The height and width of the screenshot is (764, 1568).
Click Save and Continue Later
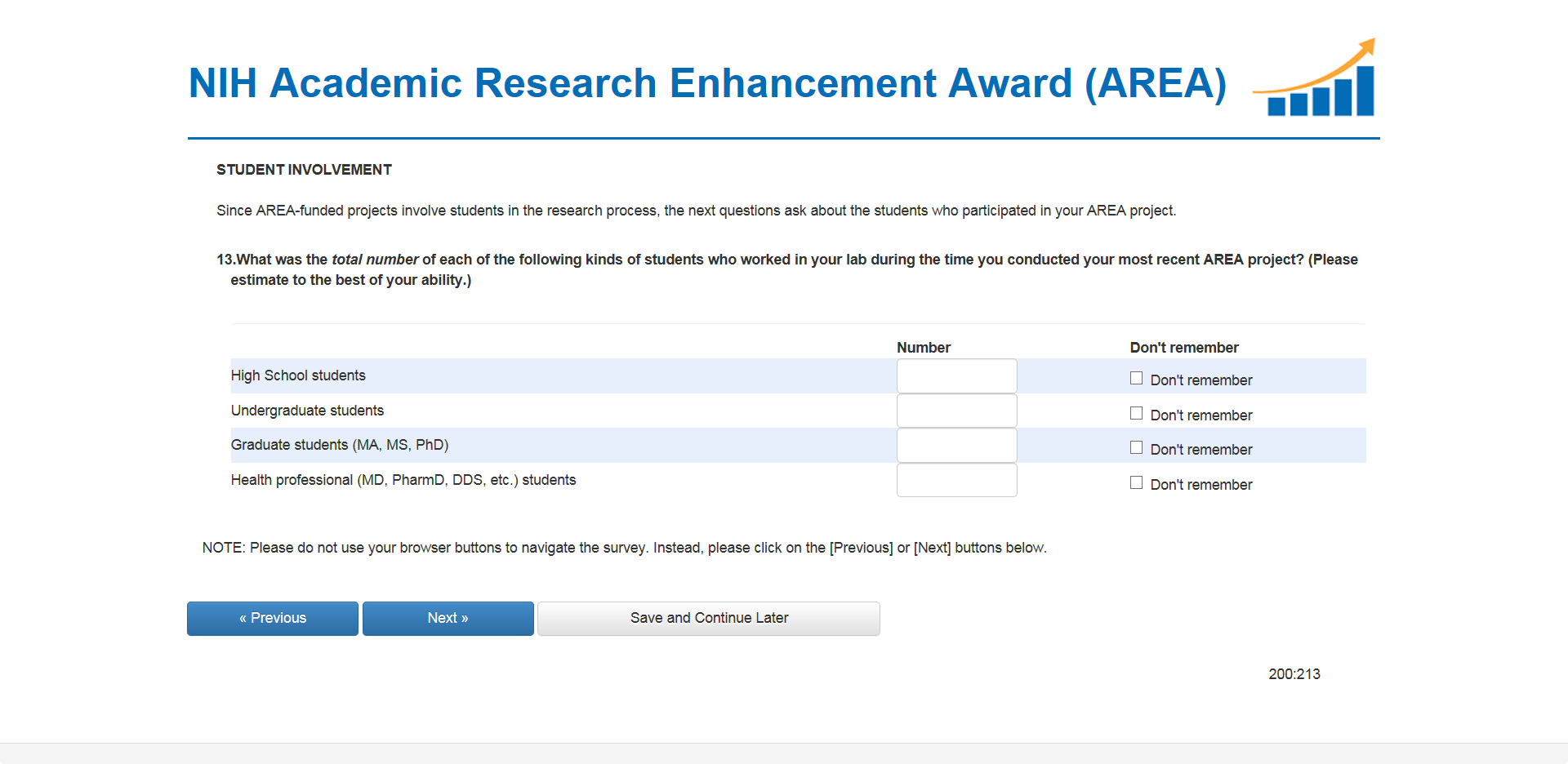coord(709,619)
